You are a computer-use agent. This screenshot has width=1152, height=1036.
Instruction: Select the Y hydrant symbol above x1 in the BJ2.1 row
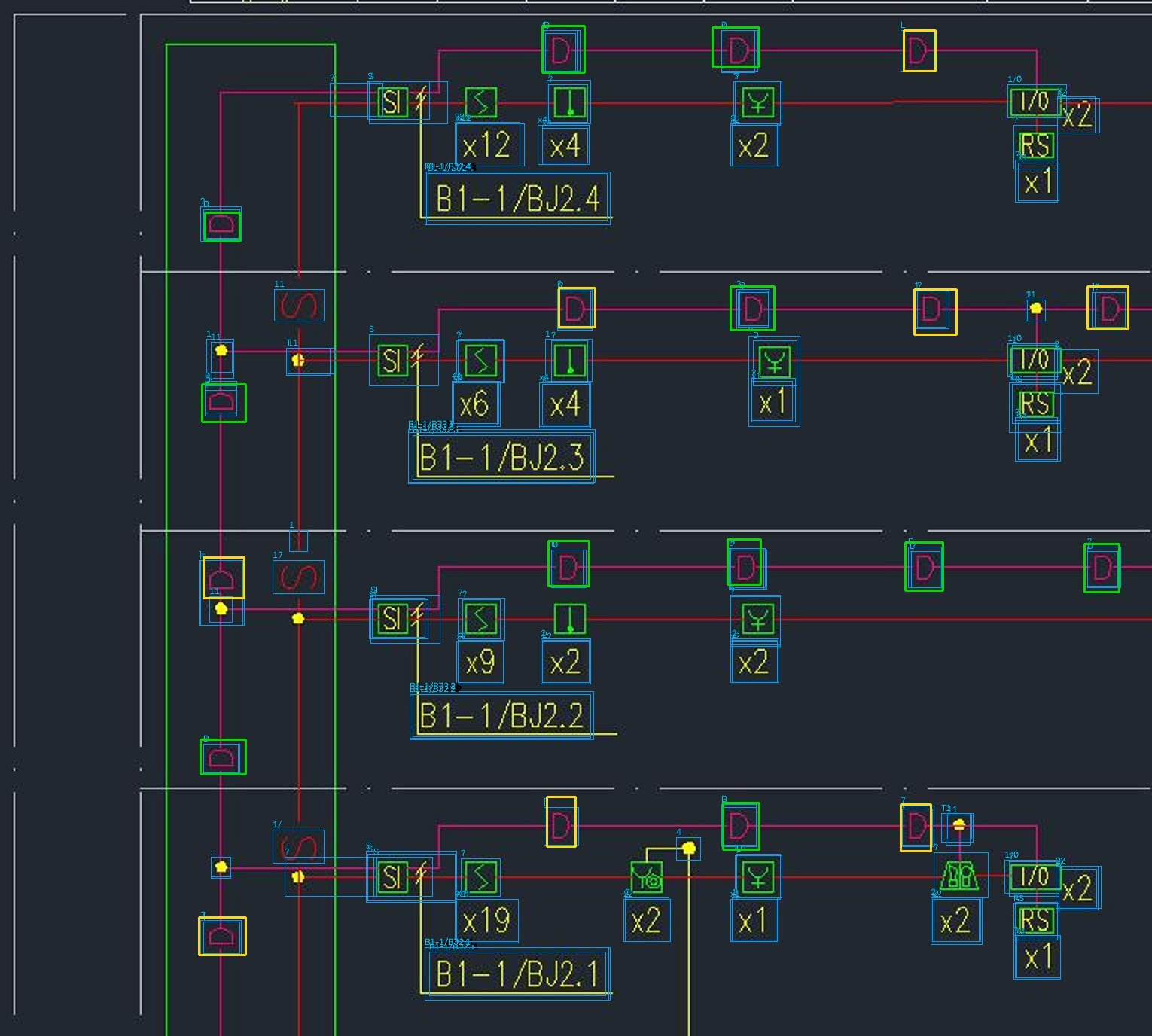(757, 877)
